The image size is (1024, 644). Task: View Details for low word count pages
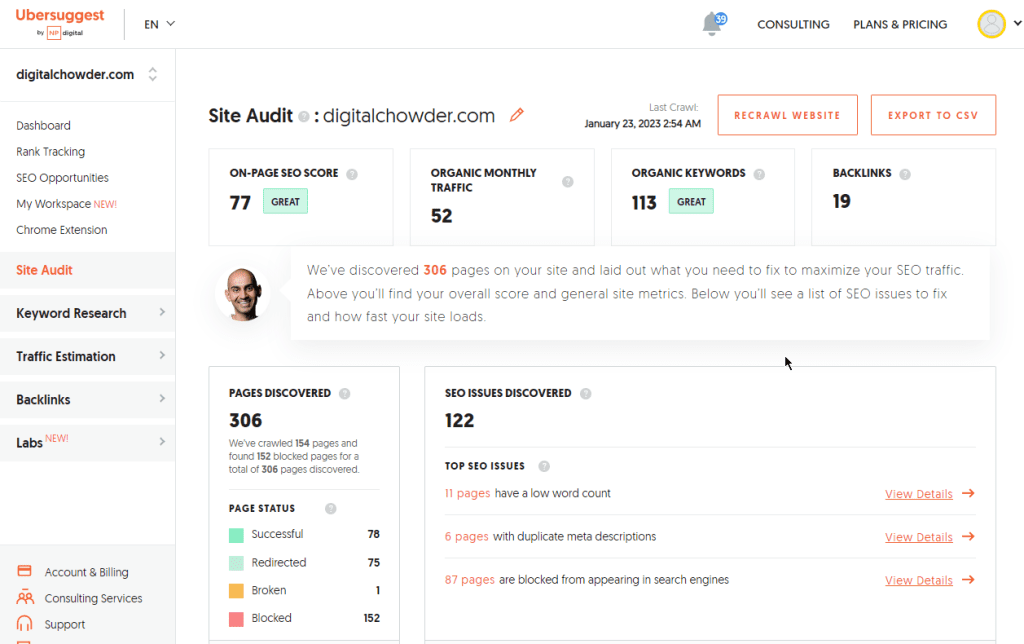tap(918, 494)
